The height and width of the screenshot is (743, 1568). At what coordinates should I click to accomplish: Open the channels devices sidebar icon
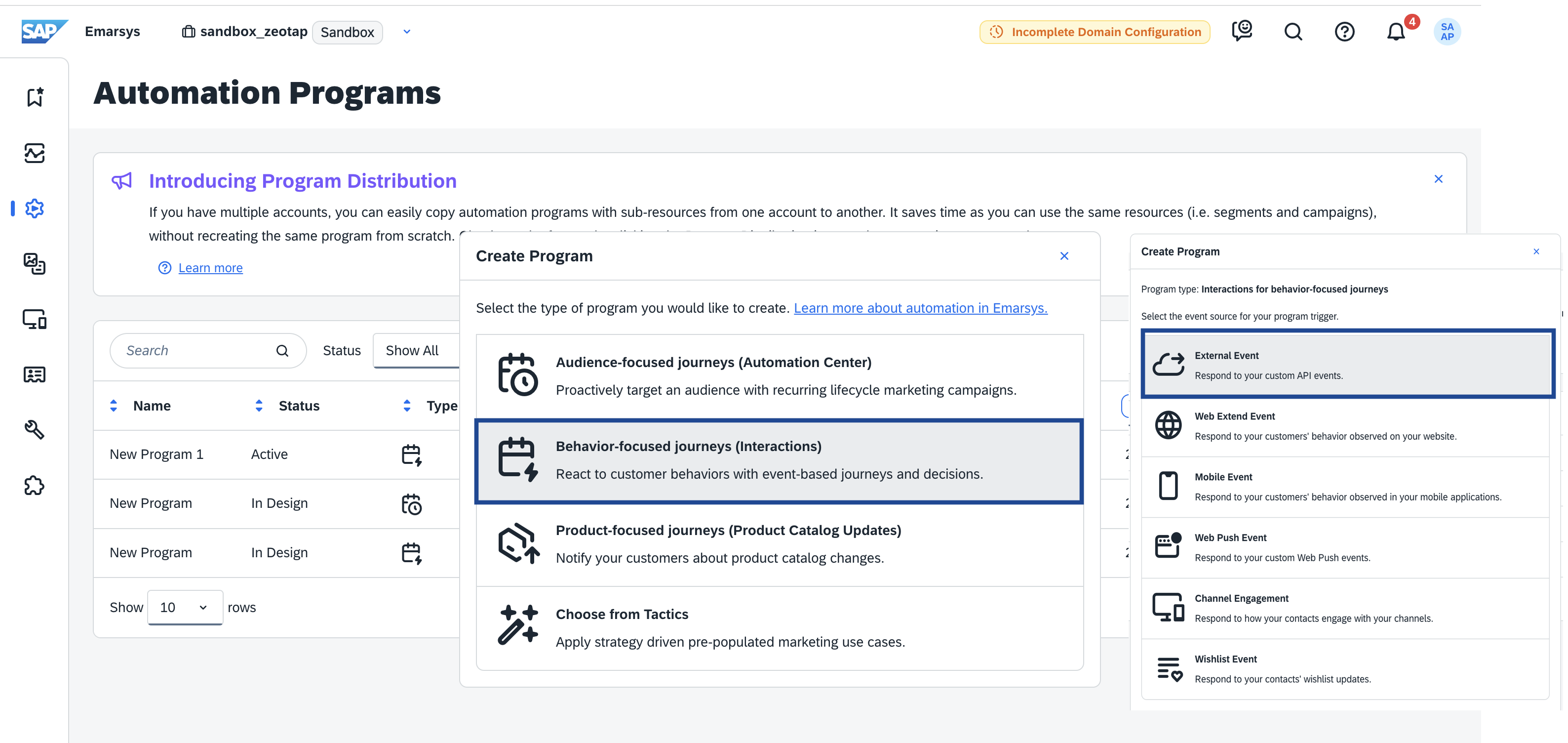35,319
